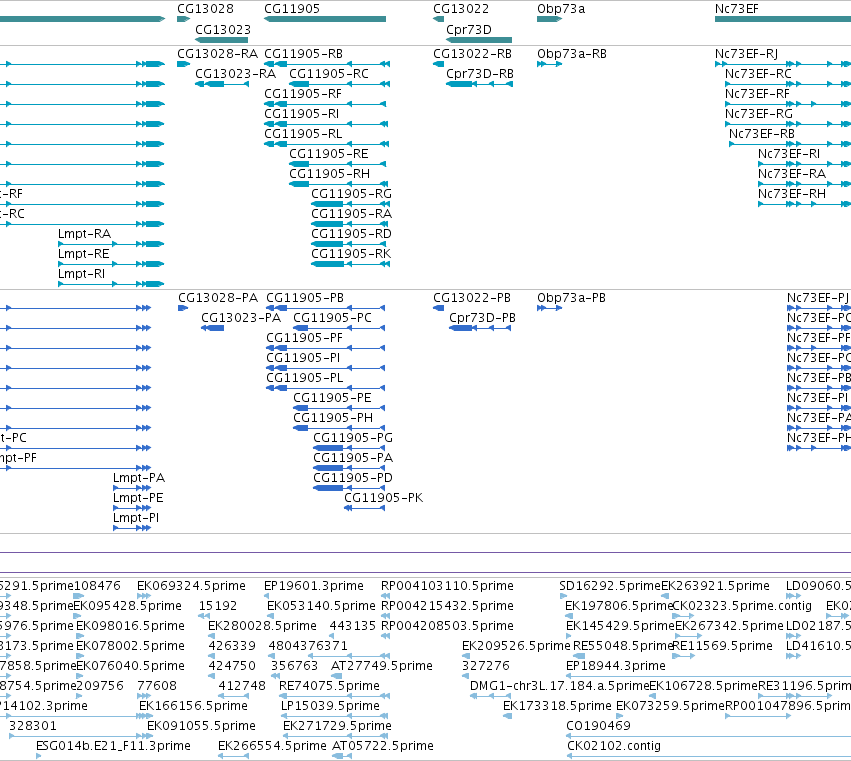Image resolution: width=851 pixels, height=761 pixels.
Task: Select protein CG11905-PC
Action: click(x=332, y=318)
